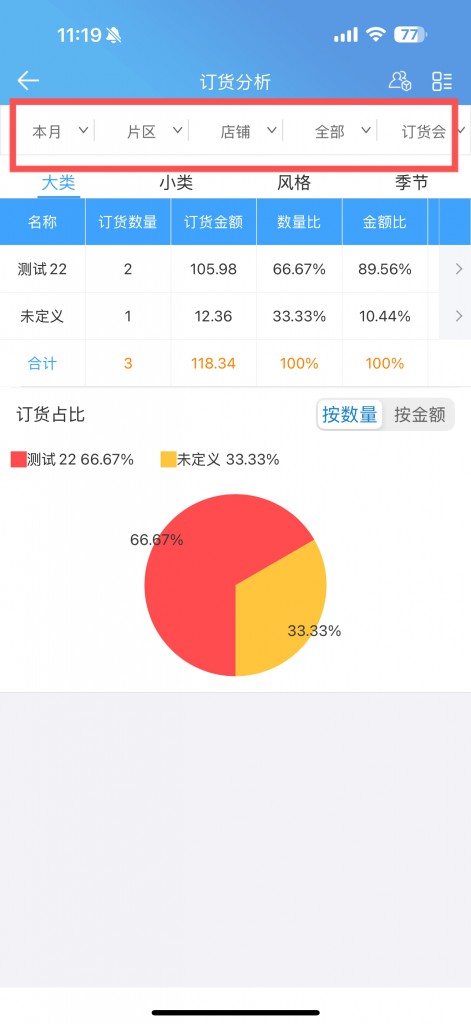Open row arrow for 未定义
471x1024 pixels.
pos(459,316)
